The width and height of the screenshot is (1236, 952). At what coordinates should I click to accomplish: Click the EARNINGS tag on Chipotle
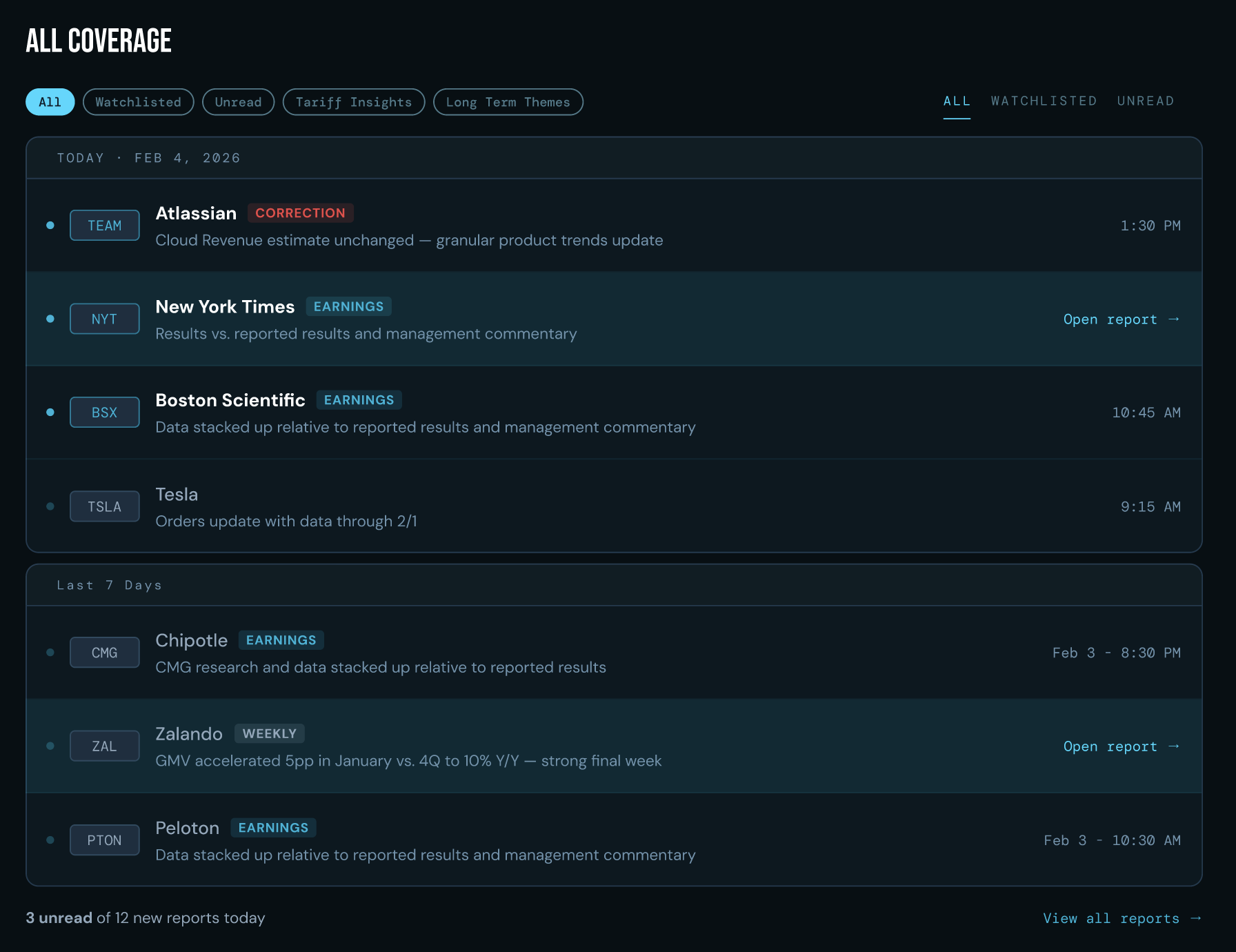tap(281, 640)
